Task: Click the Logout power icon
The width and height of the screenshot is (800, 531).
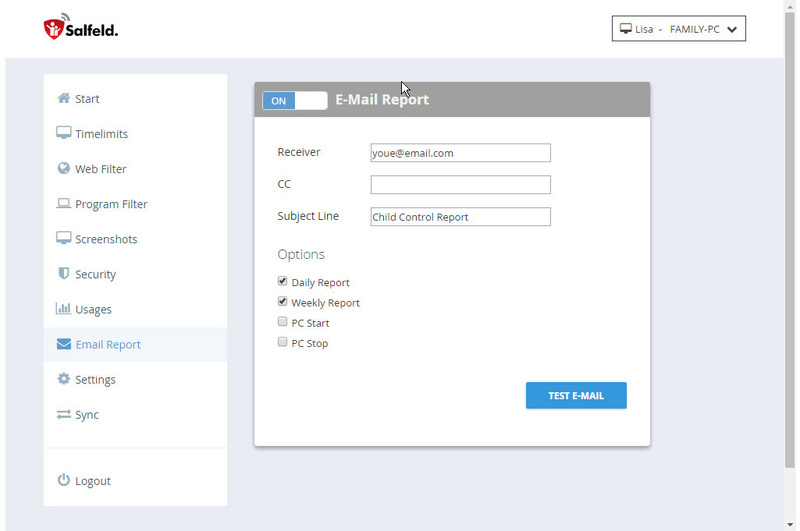Action: pos(64,480)
